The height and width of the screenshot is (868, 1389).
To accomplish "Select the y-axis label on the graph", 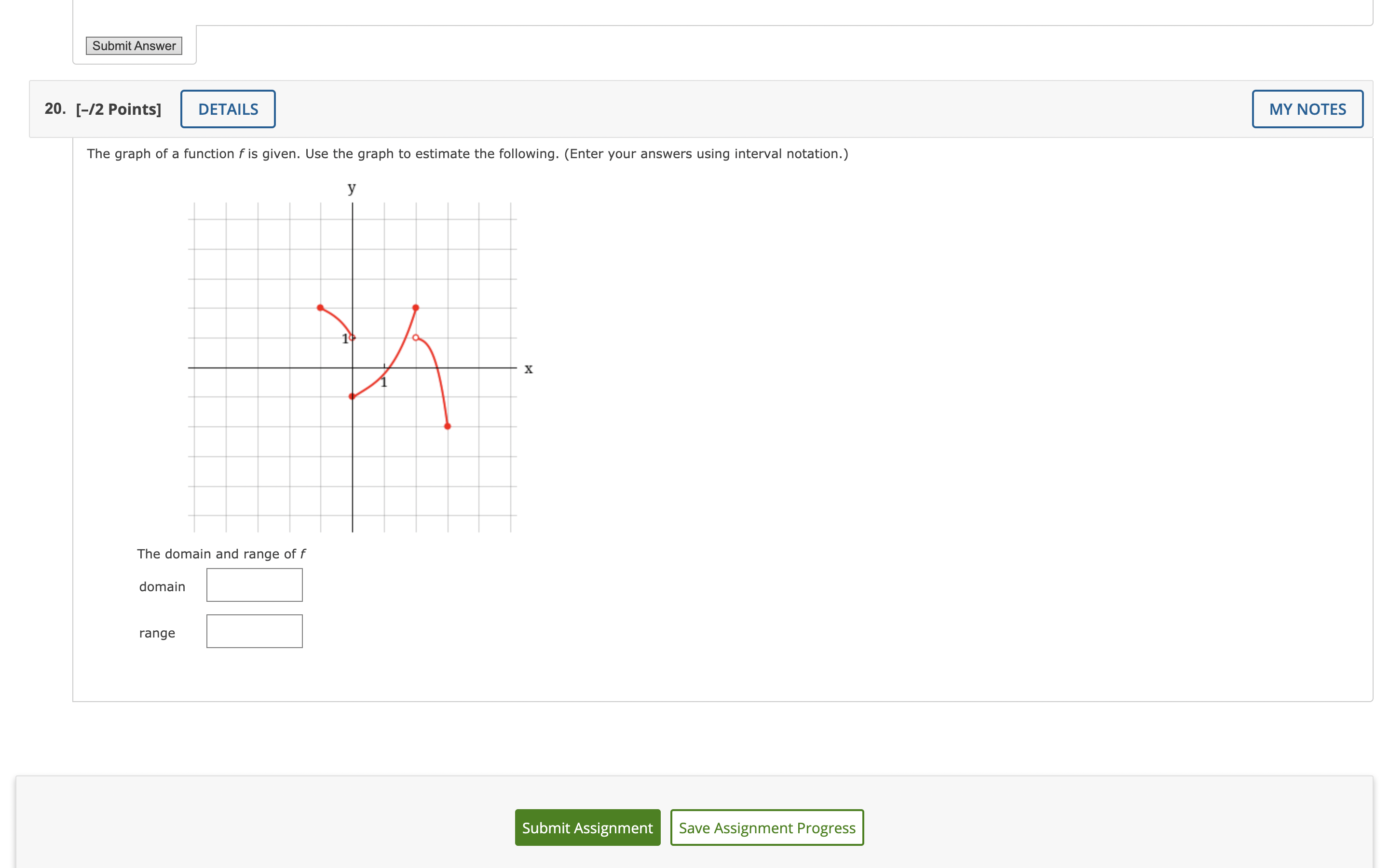I will (x=351, y=187).
